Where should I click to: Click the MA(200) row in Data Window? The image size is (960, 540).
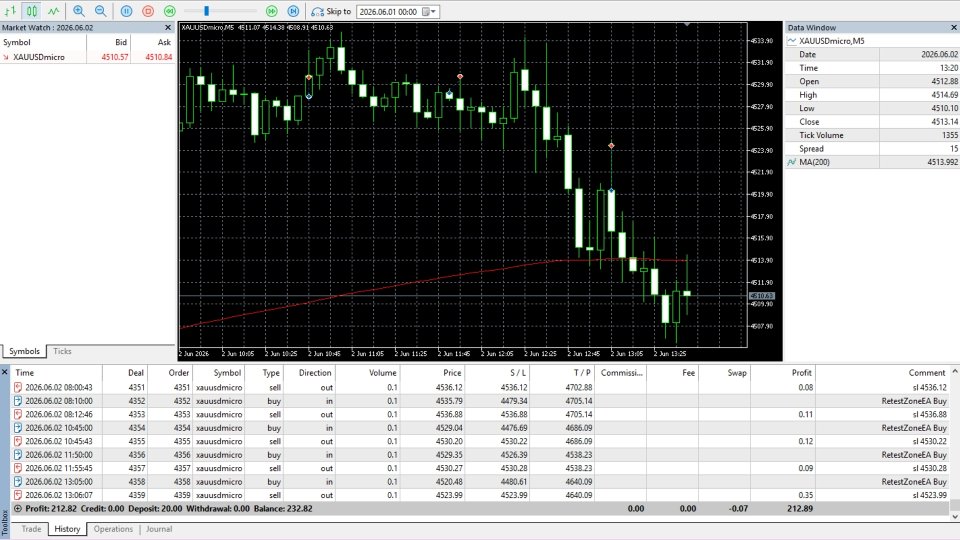pos(872,162)
